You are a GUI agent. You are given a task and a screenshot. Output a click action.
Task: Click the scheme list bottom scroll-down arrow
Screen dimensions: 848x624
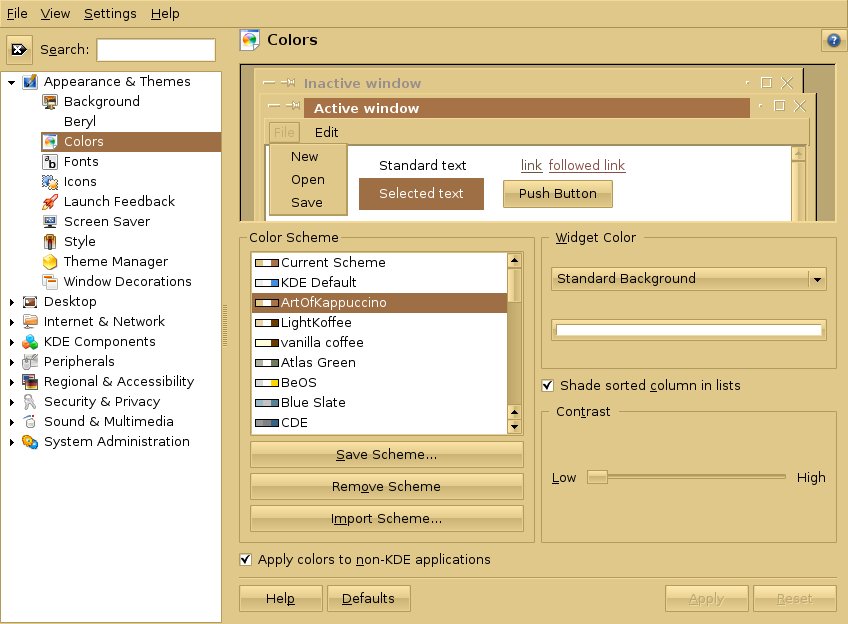(514, 427)
